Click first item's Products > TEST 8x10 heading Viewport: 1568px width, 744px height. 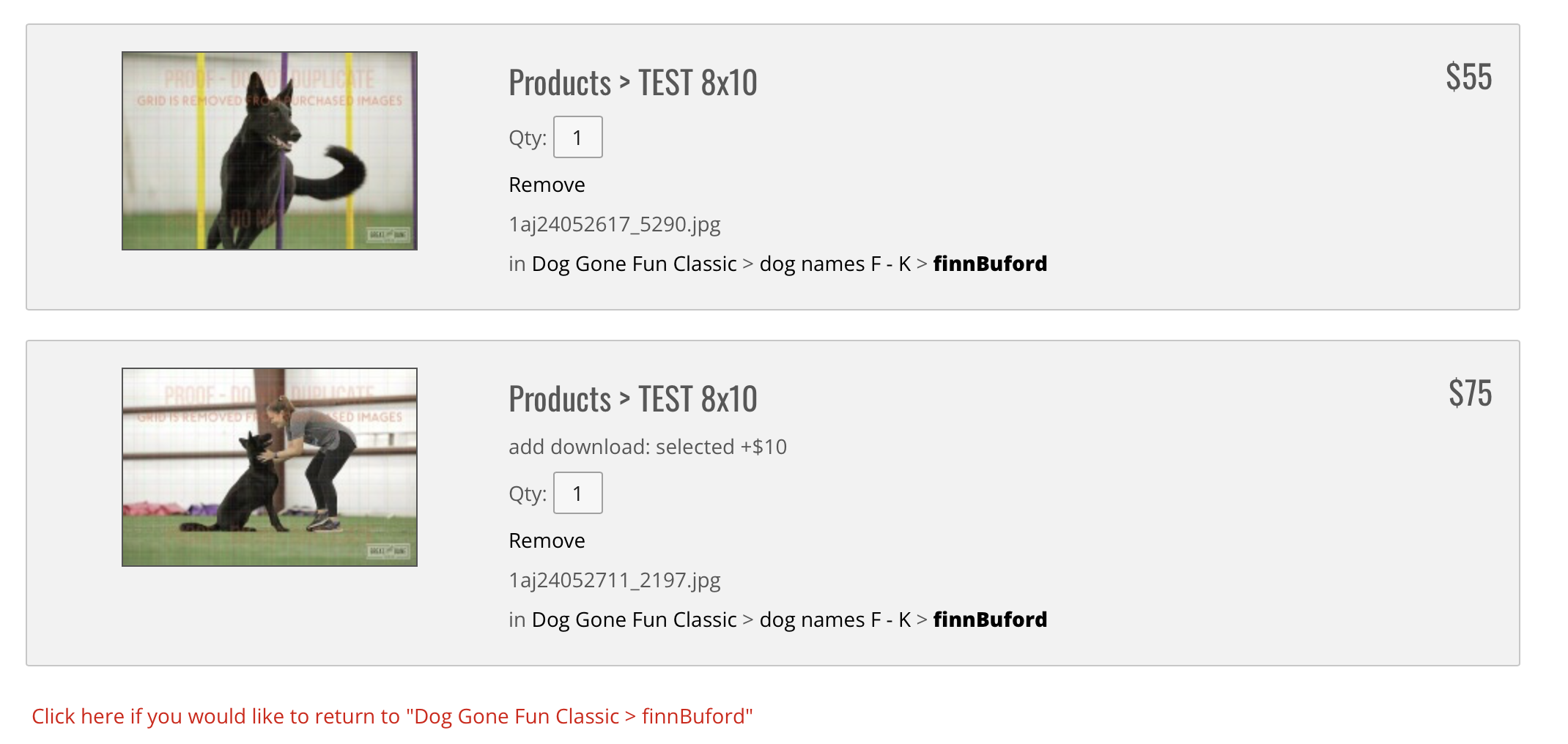pyautogui.click(x=633, y=82)
